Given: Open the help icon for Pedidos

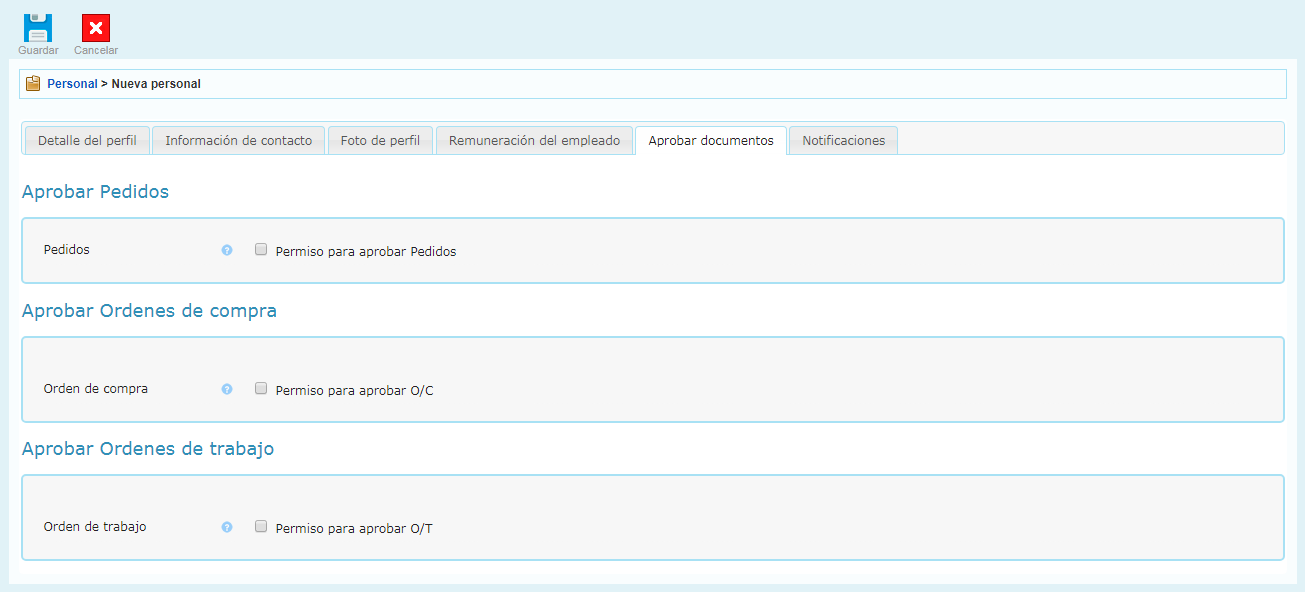Looking at the screenshot, I should (227, 250).
